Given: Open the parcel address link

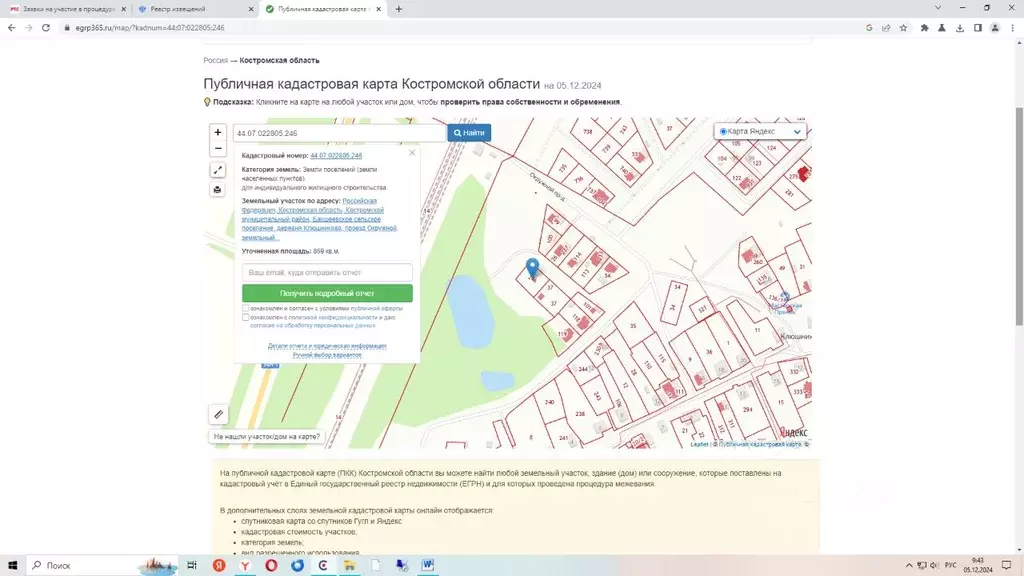Looking at the screenshot, I should point(319,219).
